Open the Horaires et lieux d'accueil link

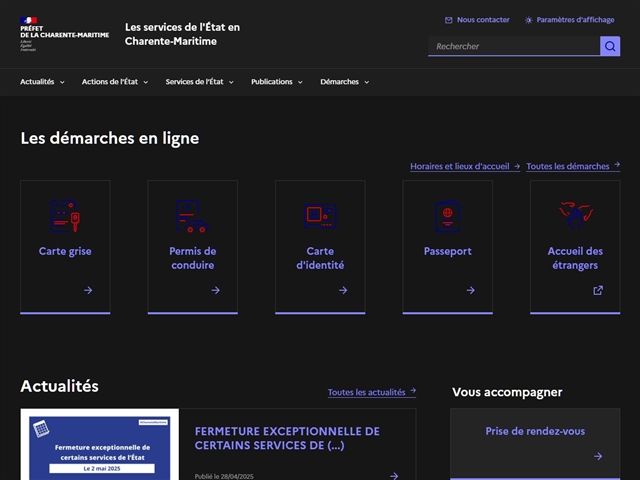pos(464,166)
